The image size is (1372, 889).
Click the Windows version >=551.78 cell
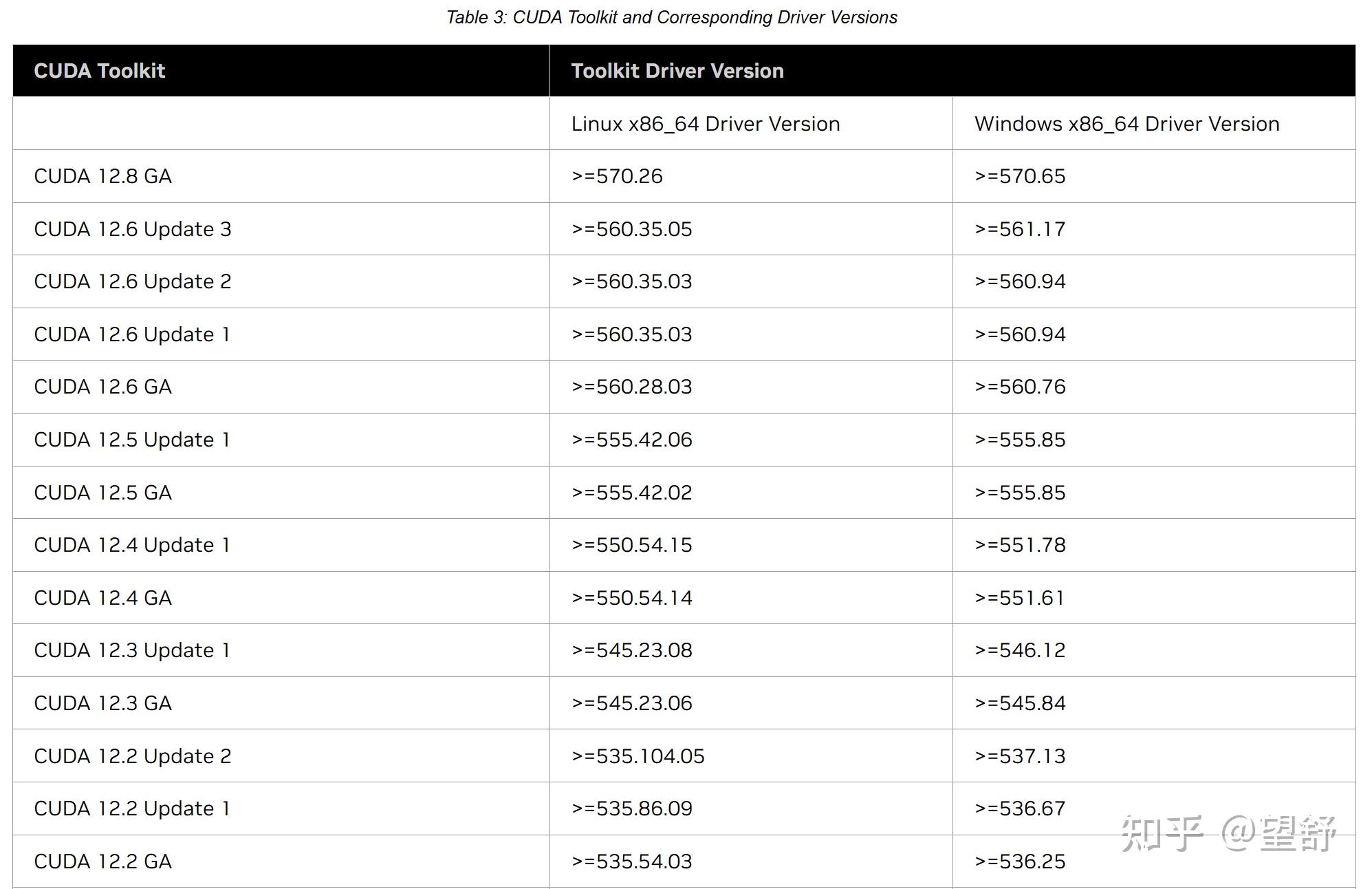coord(1020,545)
